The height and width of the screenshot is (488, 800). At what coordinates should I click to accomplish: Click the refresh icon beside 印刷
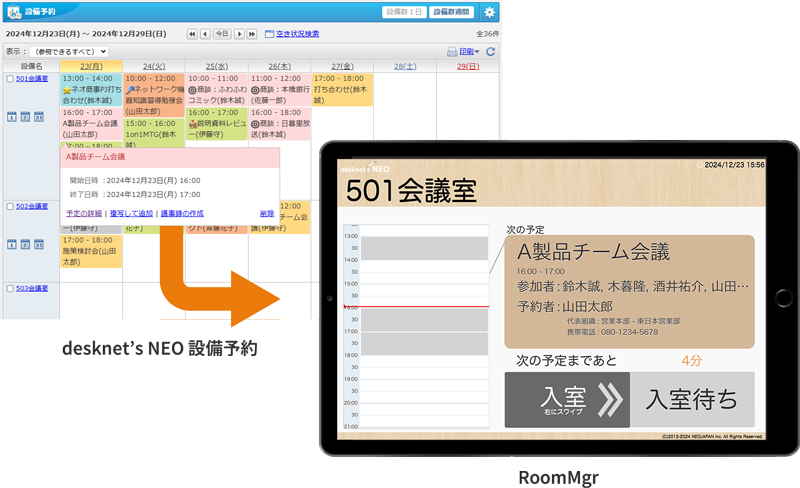[x=491, y=52]
